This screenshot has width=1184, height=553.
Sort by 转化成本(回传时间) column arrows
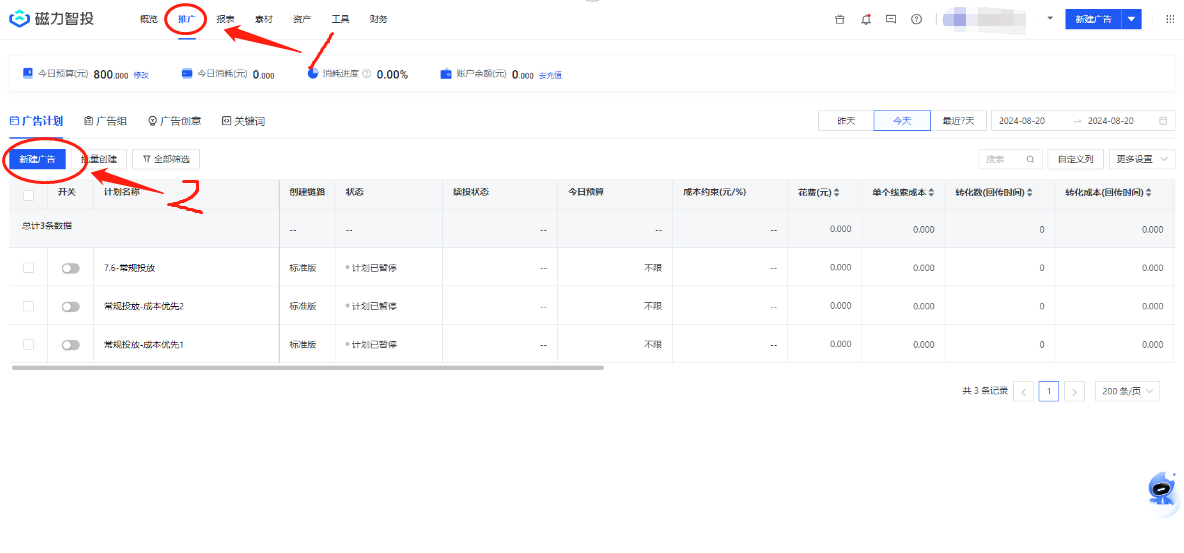coord(1149,193)
